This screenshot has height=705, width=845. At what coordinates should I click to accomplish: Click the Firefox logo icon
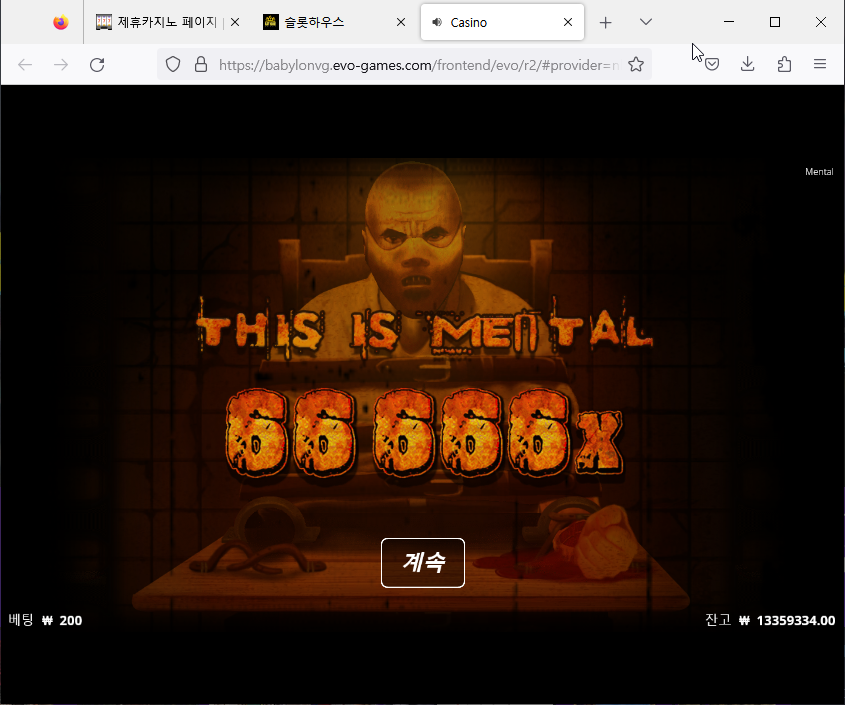coord(61,22)
